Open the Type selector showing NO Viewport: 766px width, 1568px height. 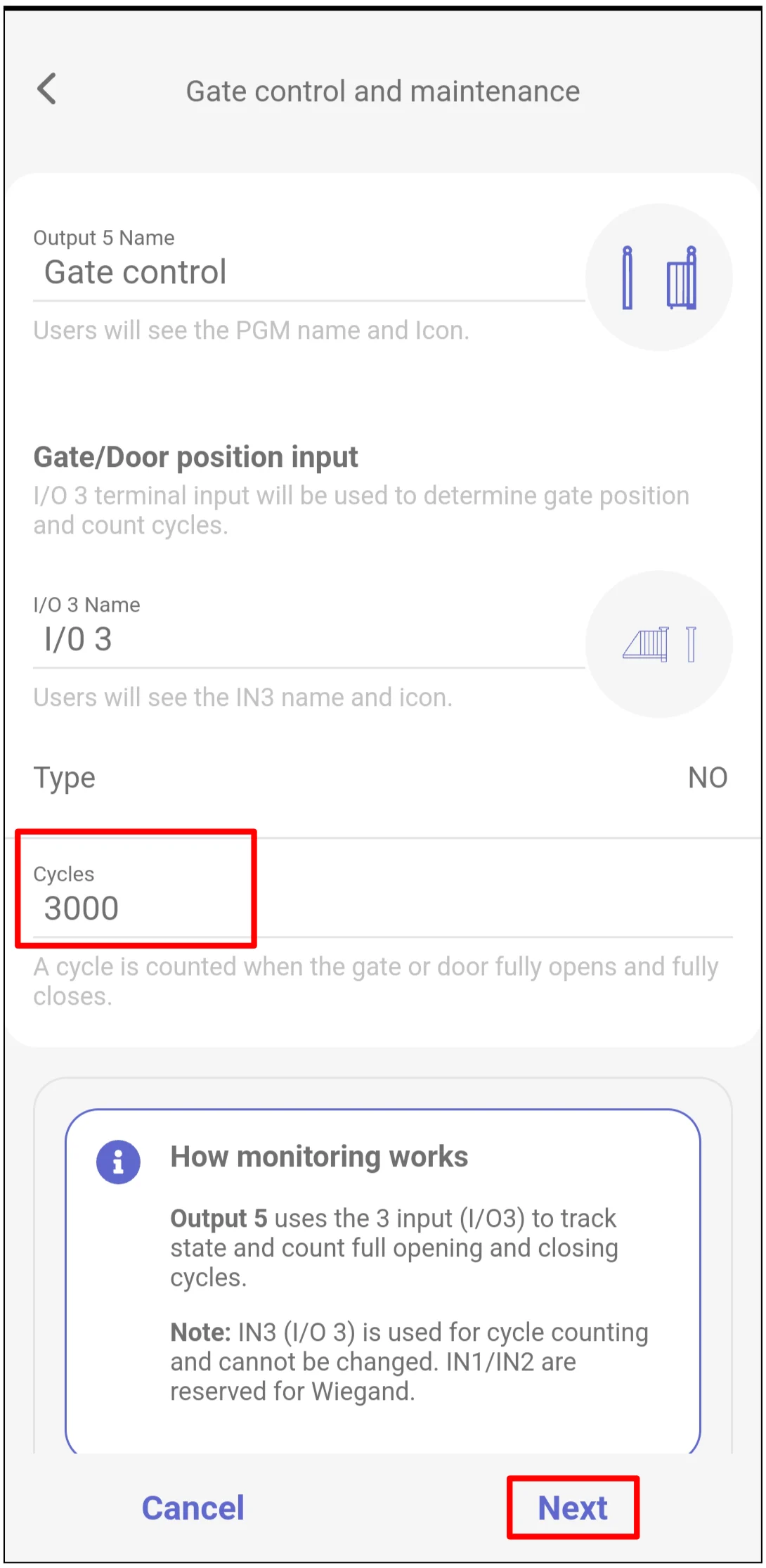click(708, 776)
